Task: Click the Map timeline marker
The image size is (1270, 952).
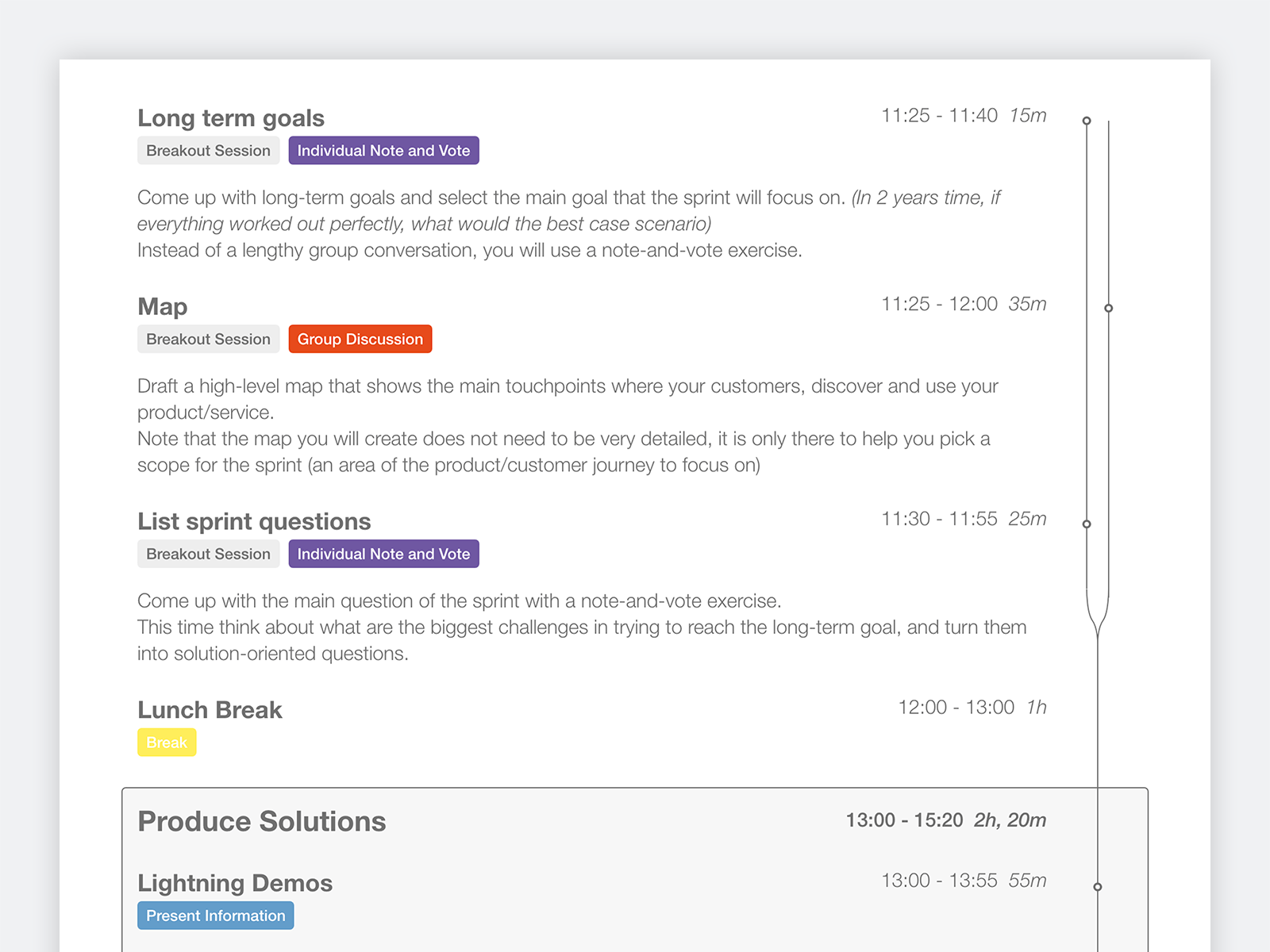Action: click(x=1109, y=308)
